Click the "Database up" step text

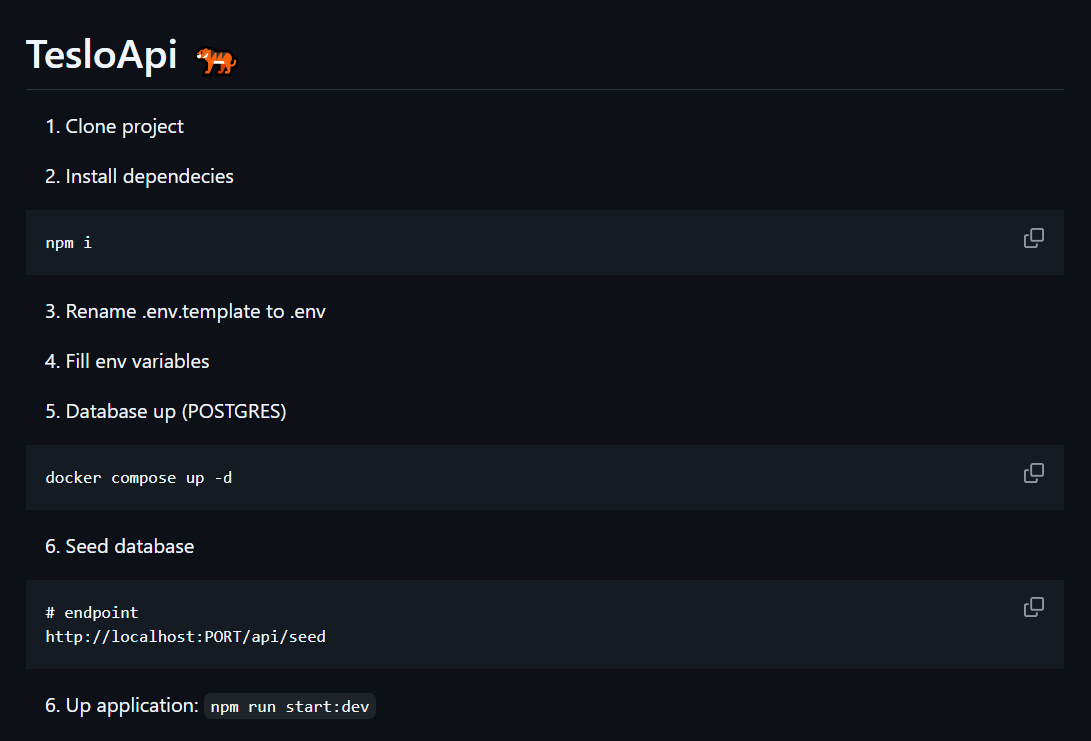[120, 411]
